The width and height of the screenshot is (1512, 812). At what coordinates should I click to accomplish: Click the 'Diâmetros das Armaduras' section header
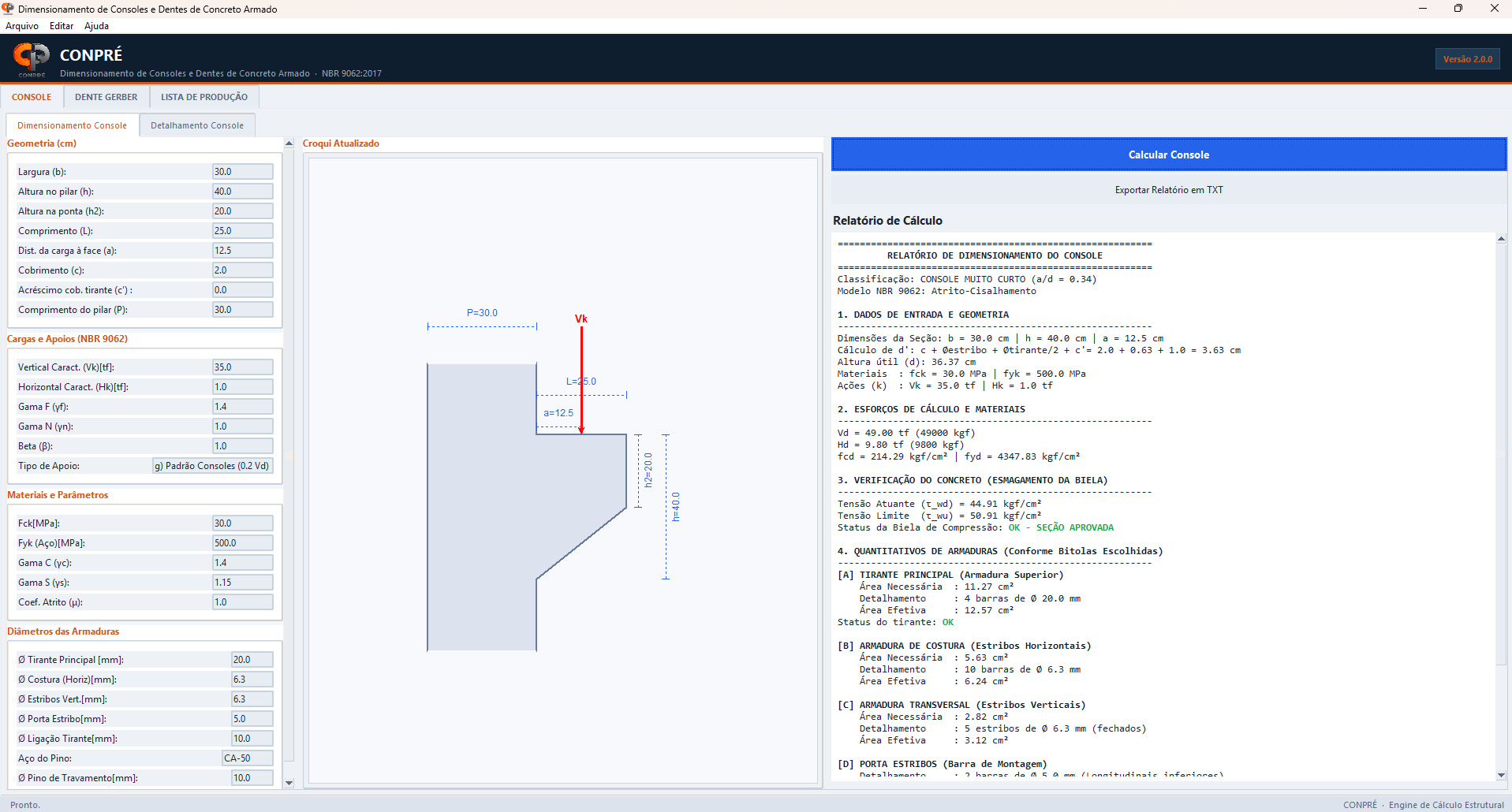tap(63, 631)
